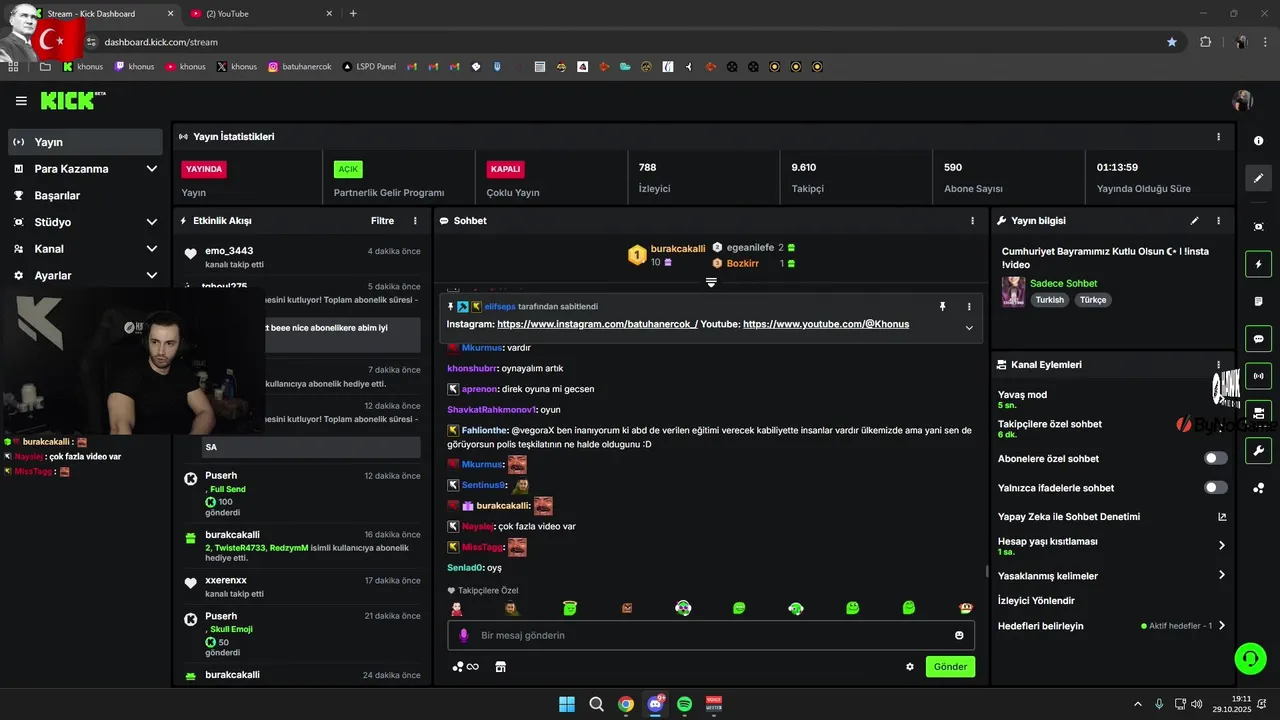This screenshot has height=720, width=1280.
Task: Open Yasaklanmış kelimeler arrow
Action: point(1222,575)
